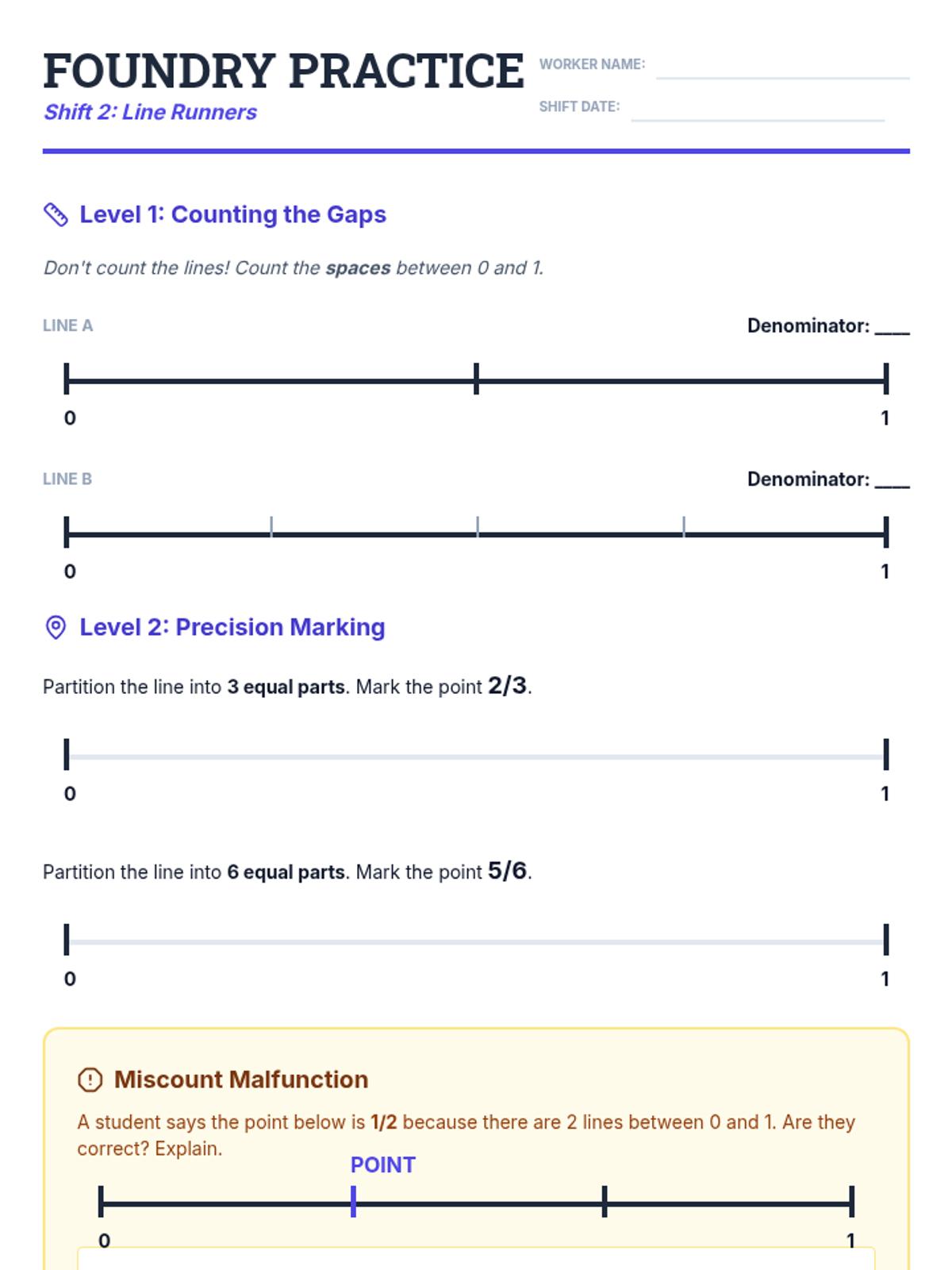Image resolution: width=952 pixels, height=1270 pixels.
Task: Click the blank 2/3 number line
Action: point(476,756)
